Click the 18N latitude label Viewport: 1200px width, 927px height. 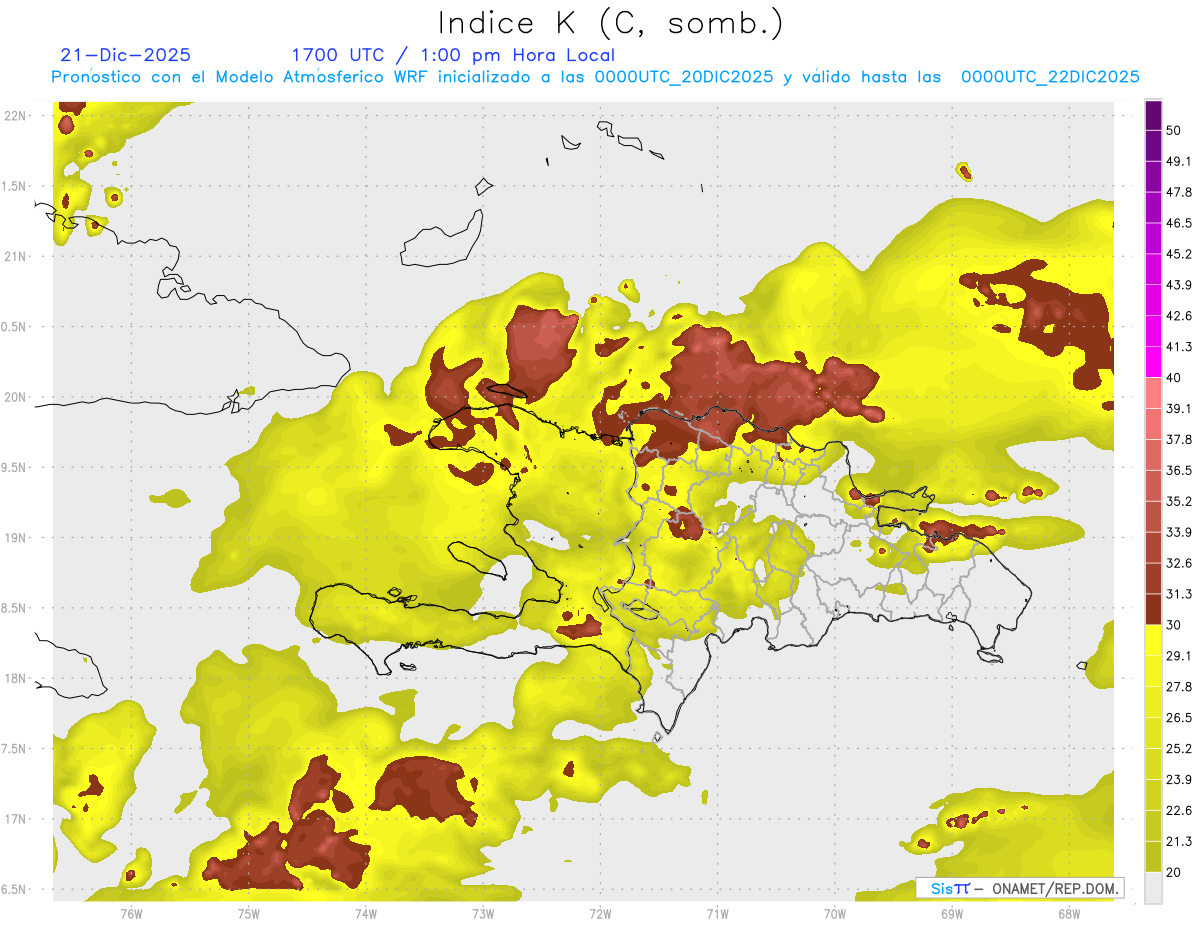15,678
